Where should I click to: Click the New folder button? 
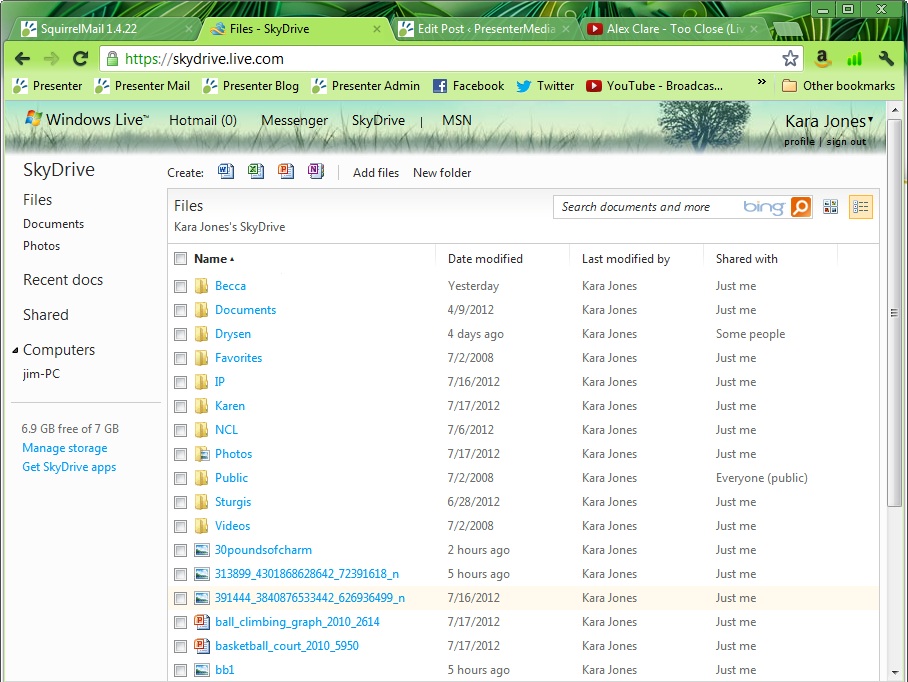pos(442,173)
